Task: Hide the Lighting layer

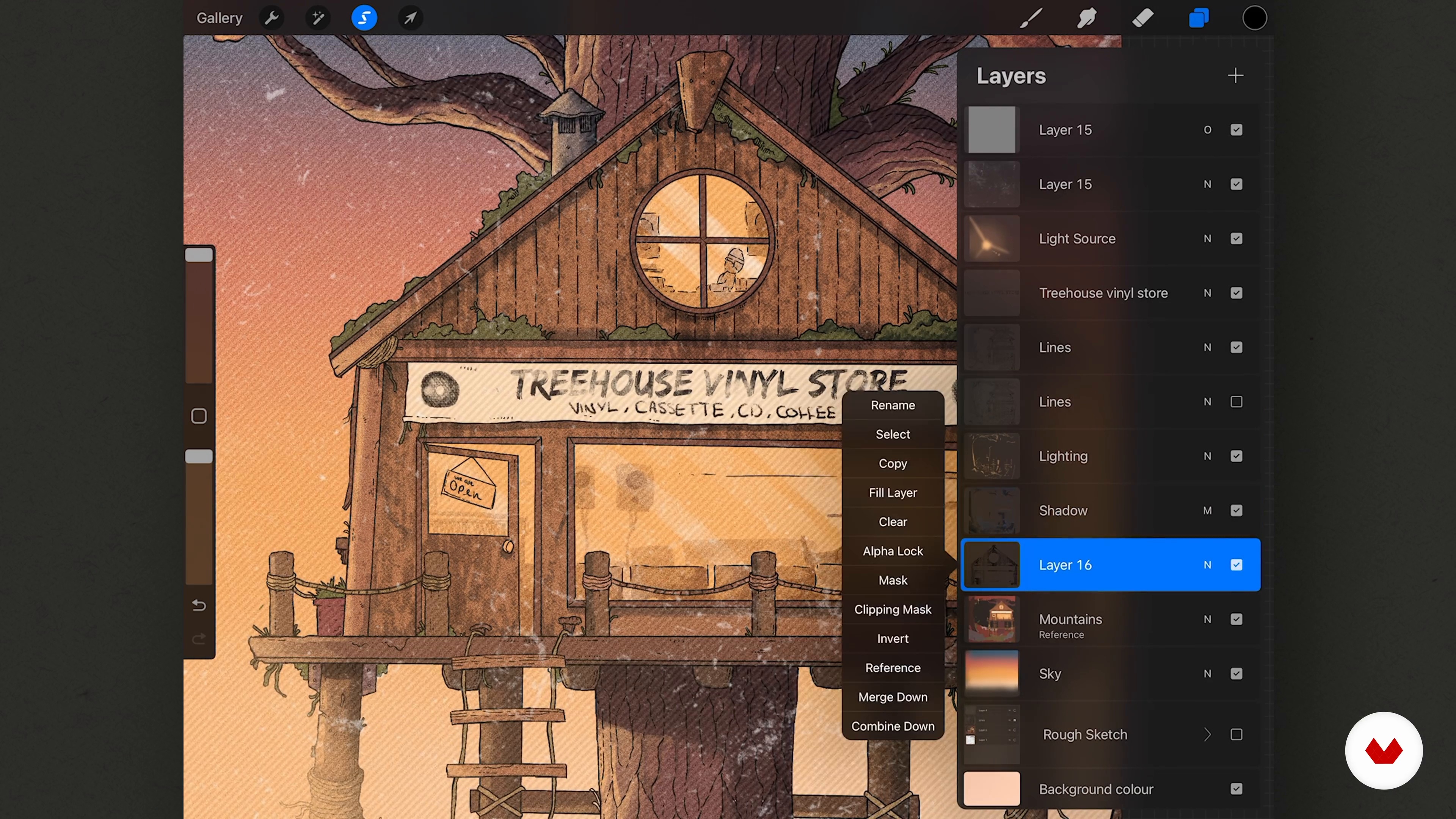Action: coord(1236,456)
